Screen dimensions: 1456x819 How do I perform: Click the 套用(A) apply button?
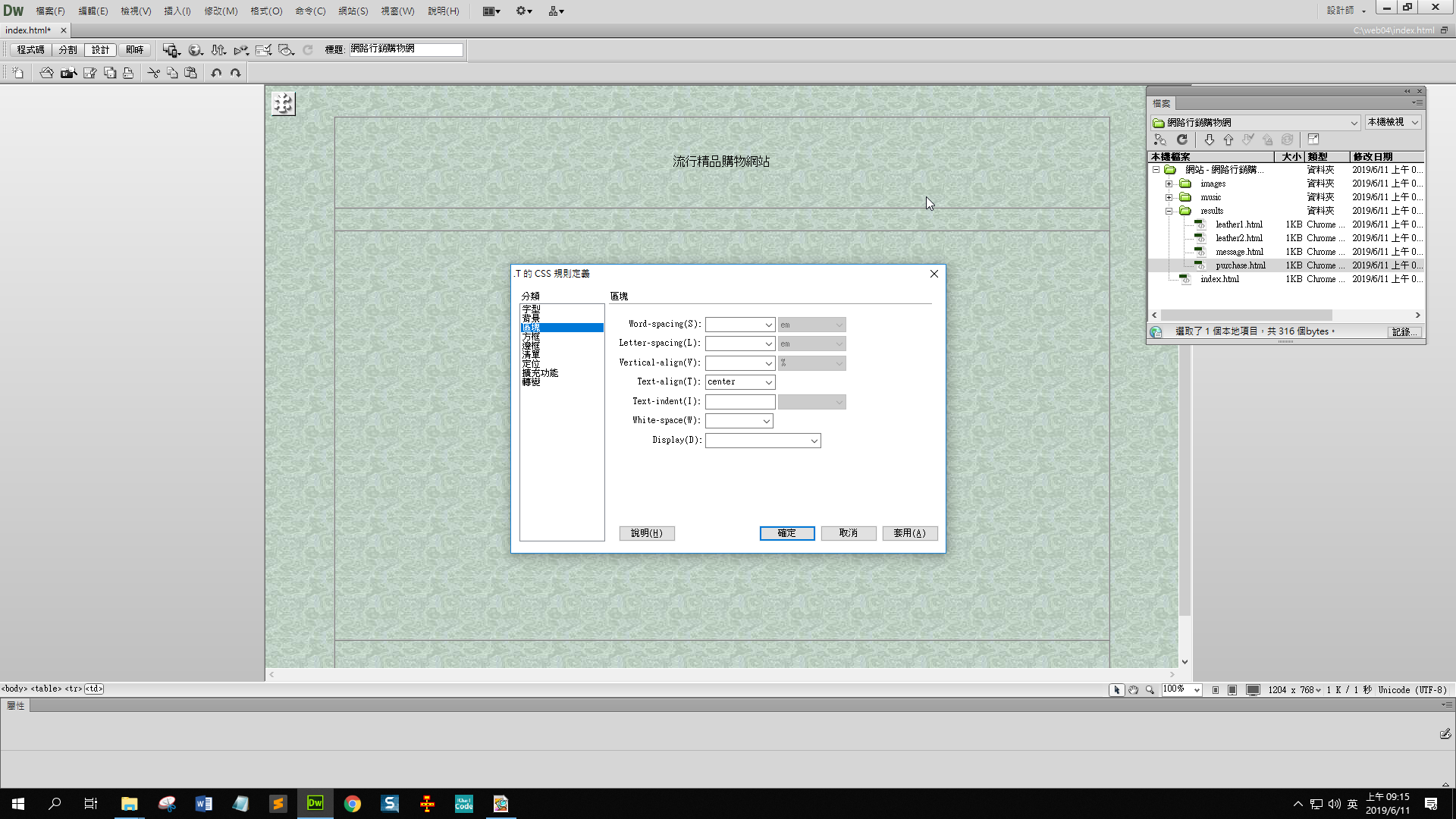909,533
